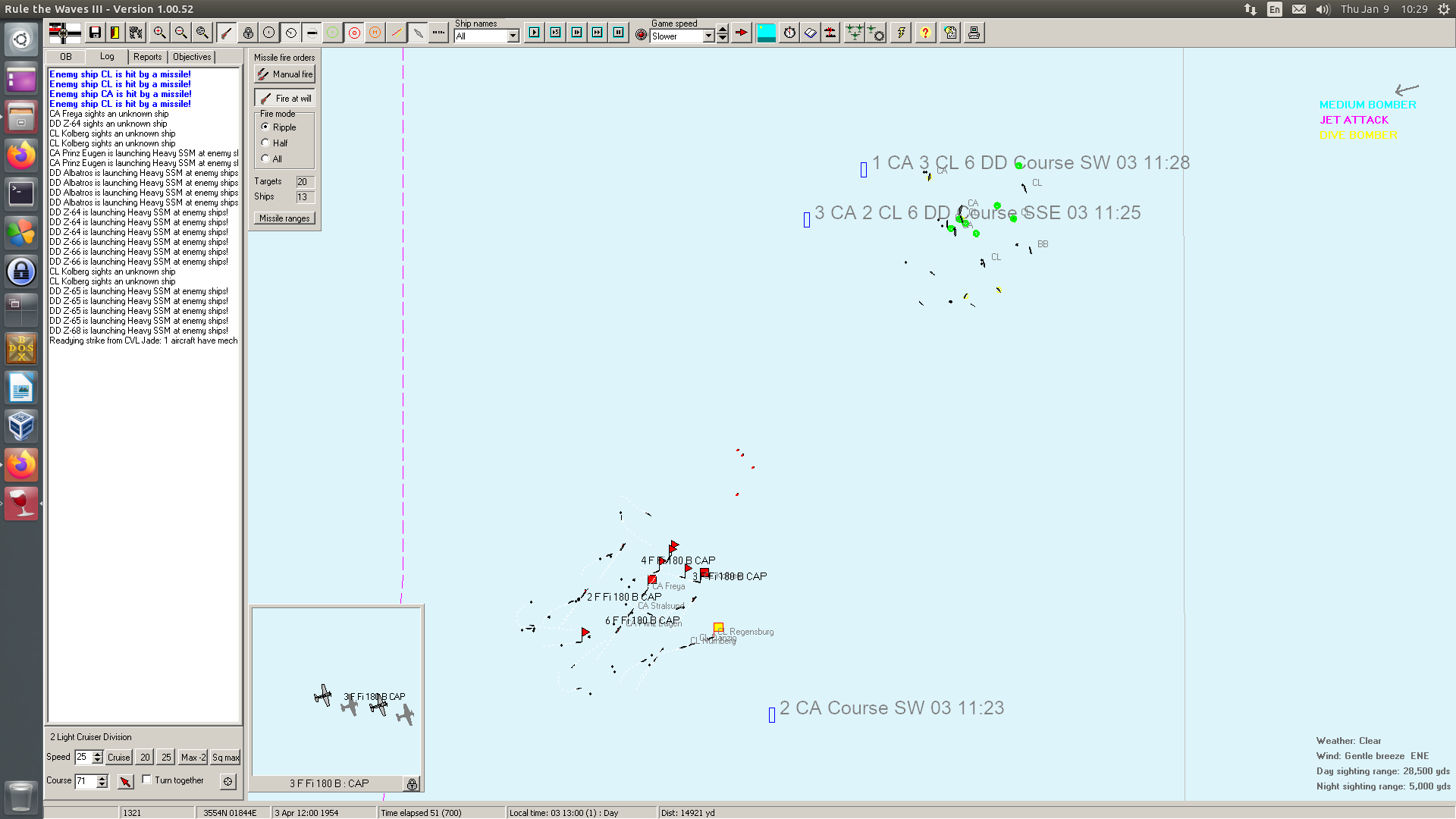Open help with the yellow question mark icon
This screenshot has width=1456, height=819.
point(925,33)
